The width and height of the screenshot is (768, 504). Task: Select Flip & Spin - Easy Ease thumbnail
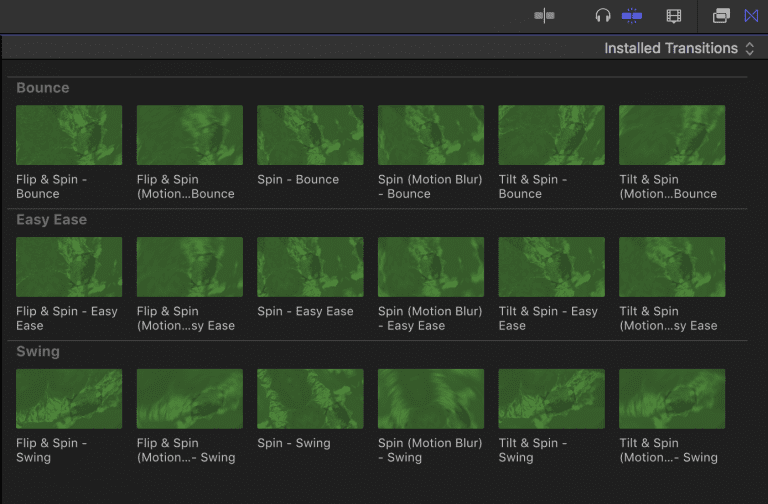69,267
